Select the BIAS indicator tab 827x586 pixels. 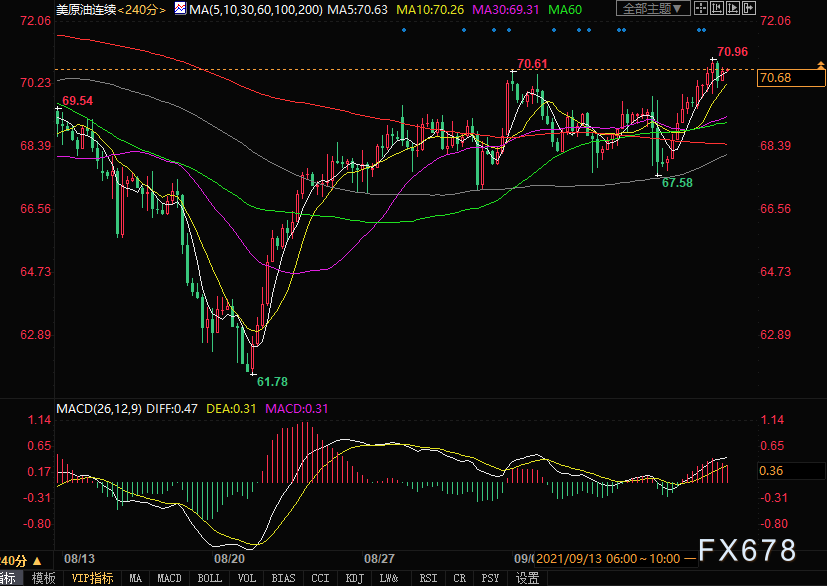click(283, 578)
